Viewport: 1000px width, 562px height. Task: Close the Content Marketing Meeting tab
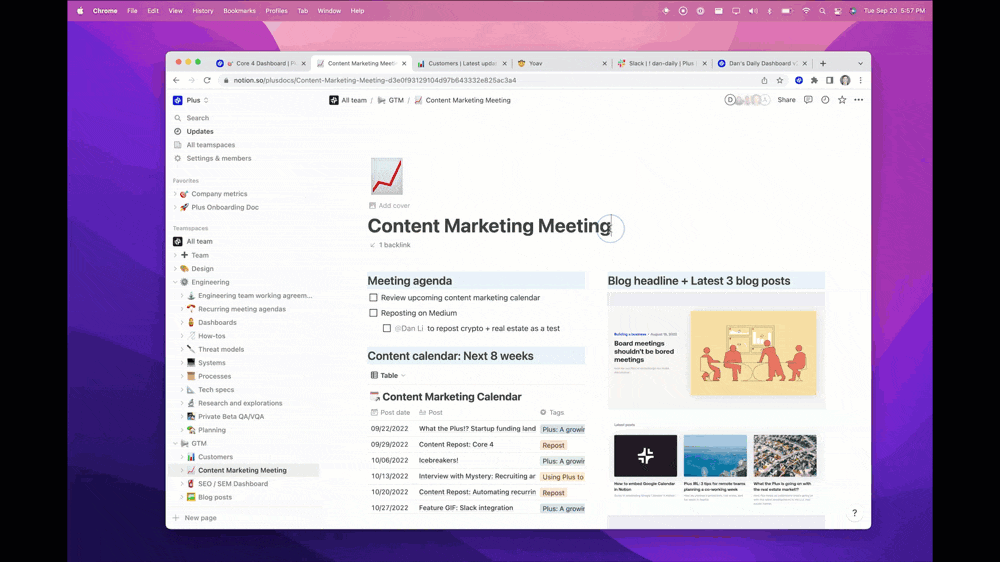(x=404, y=64)
